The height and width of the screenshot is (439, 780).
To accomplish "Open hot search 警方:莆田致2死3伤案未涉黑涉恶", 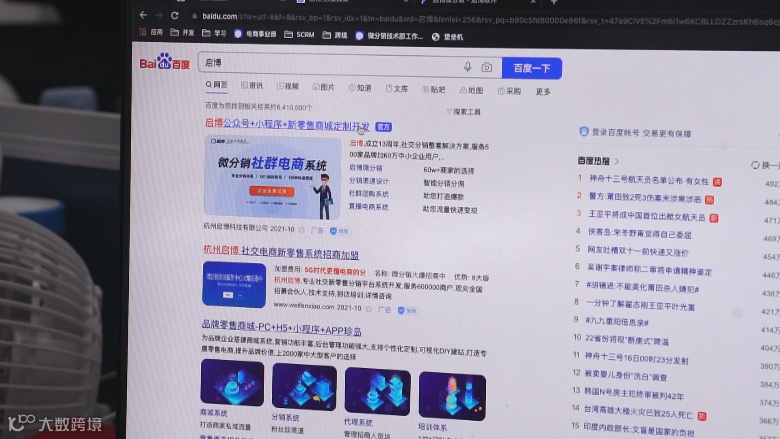I will click(x=645, y=198).
